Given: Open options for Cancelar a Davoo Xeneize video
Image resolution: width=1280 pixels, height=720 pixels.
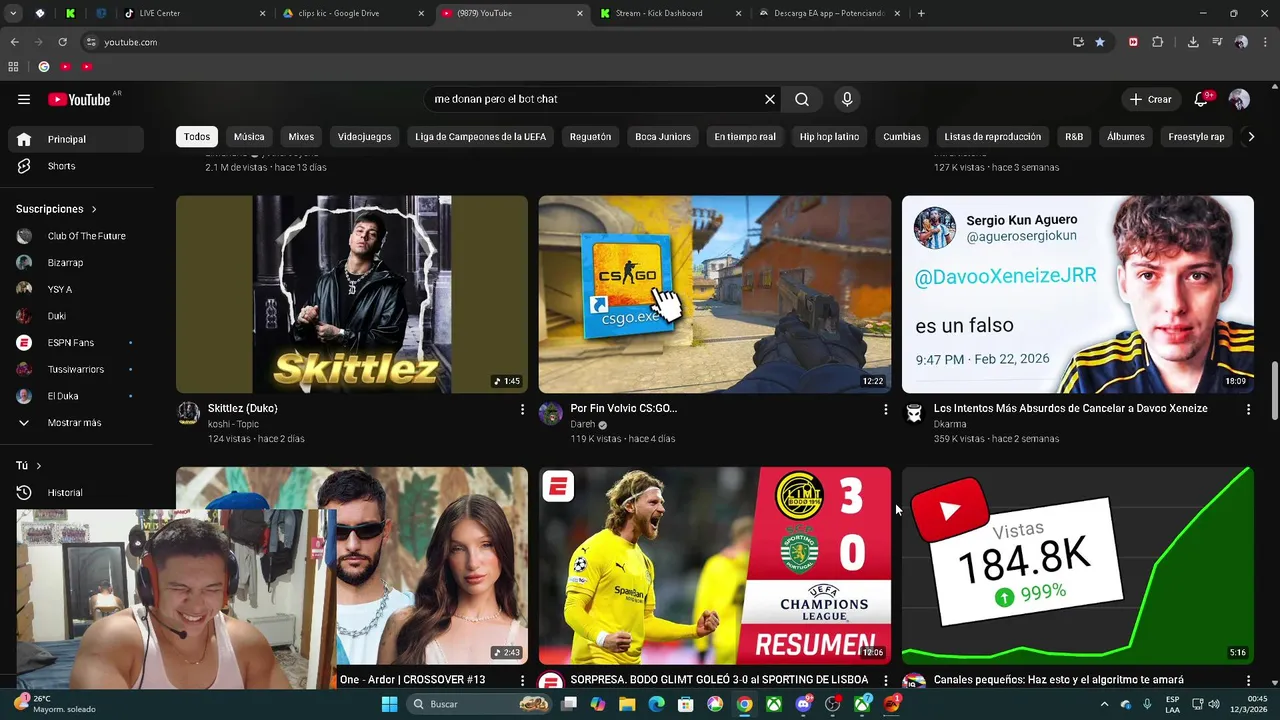Looking at the screenshot, I should point(1248,409).
